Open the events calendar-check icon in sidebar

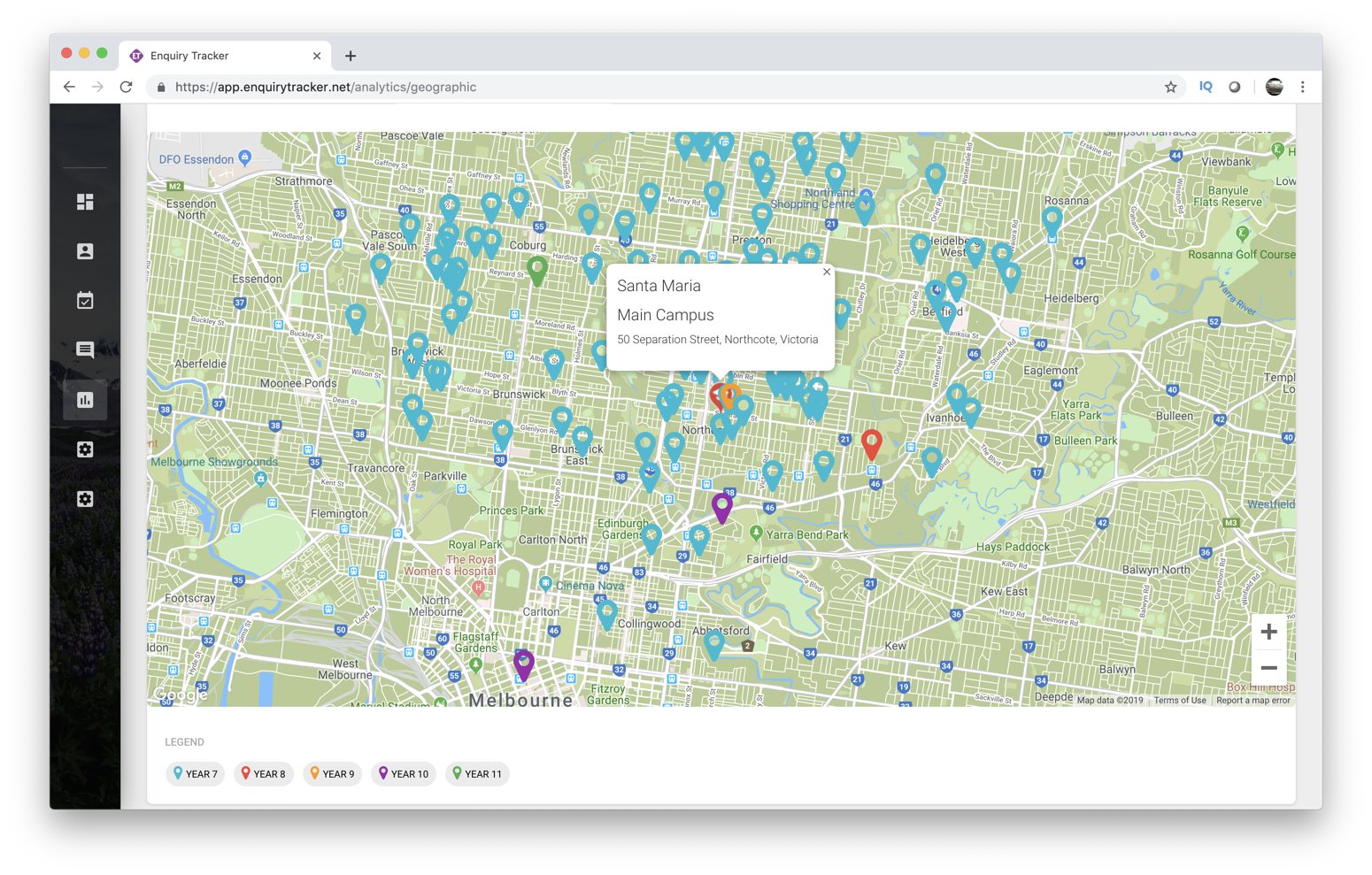coord(85,301)
